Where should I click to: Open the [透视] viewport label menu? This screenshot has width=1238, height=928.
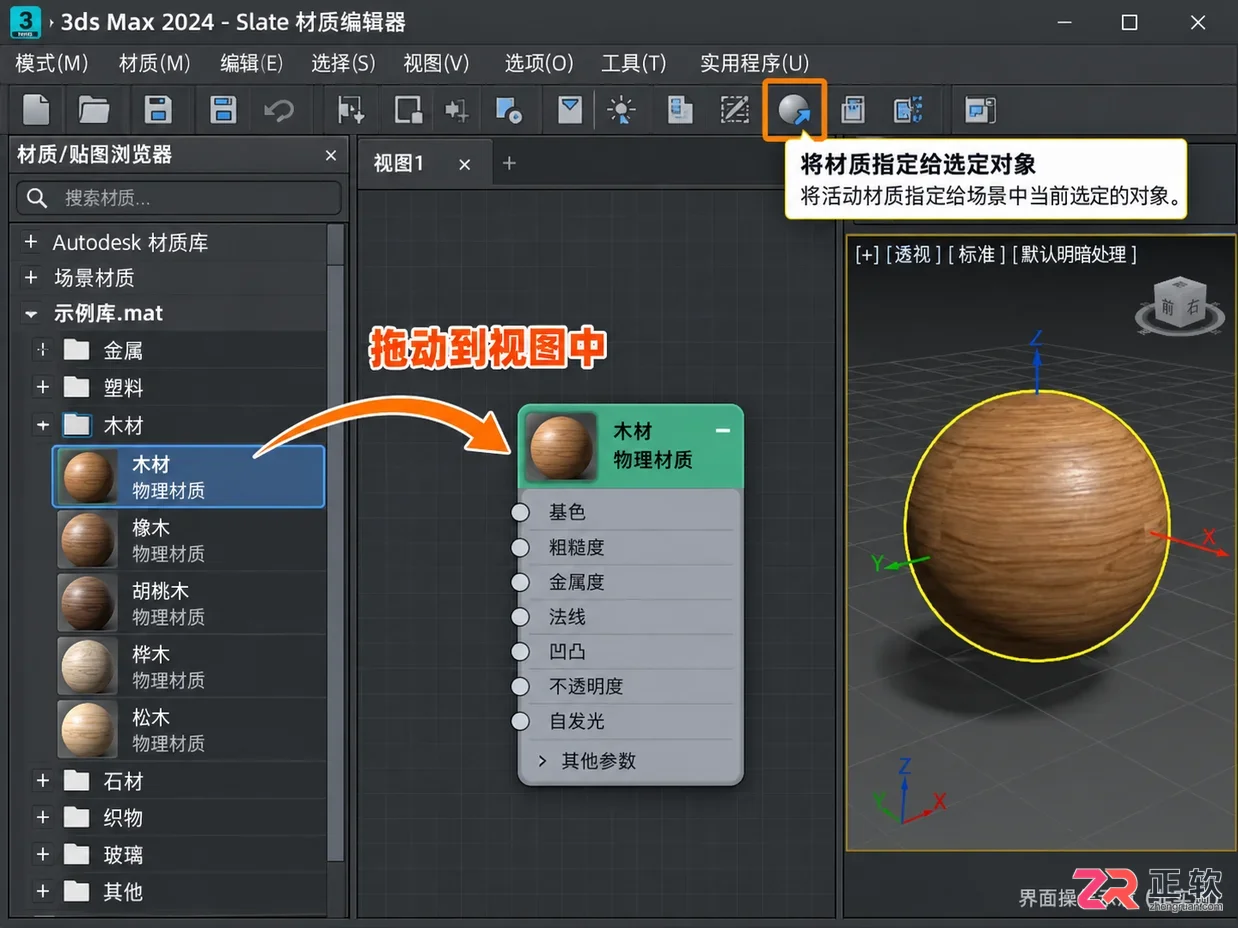pos(913,255)
